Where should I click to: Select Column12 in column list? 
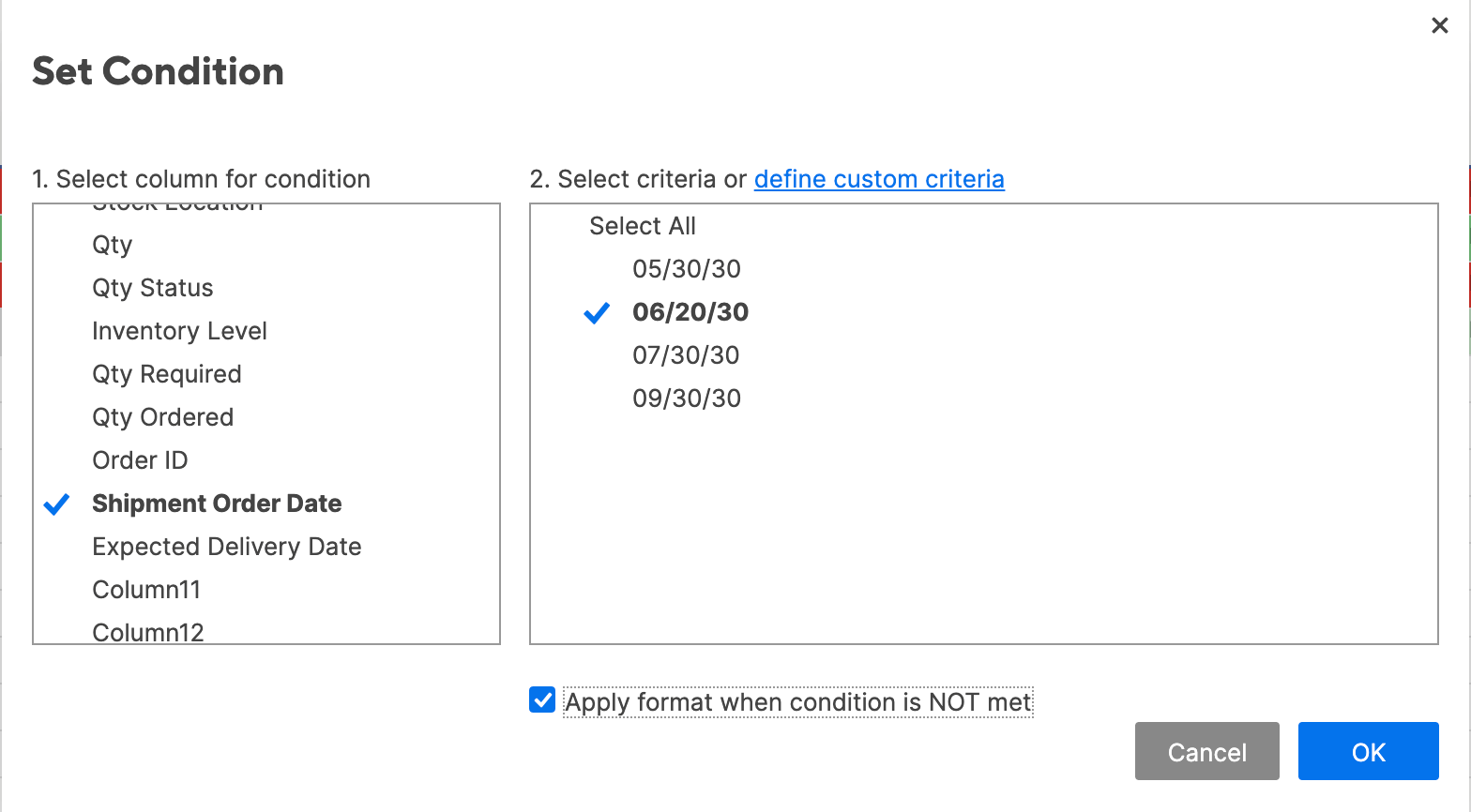(147, 632)
